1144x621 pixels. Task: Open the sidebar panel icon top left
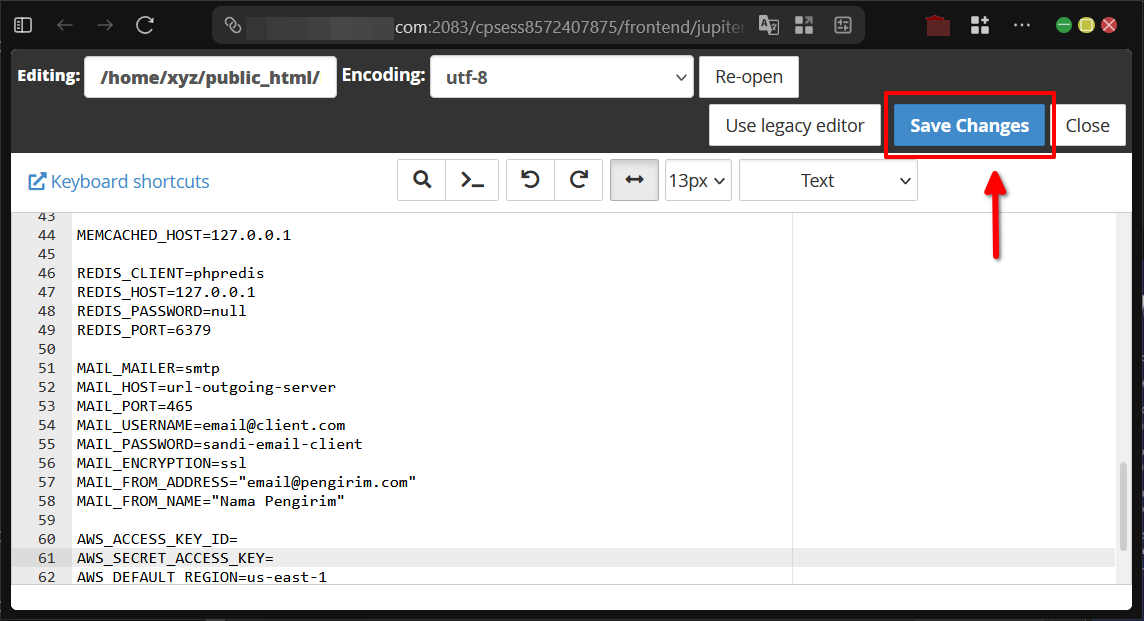22,25
